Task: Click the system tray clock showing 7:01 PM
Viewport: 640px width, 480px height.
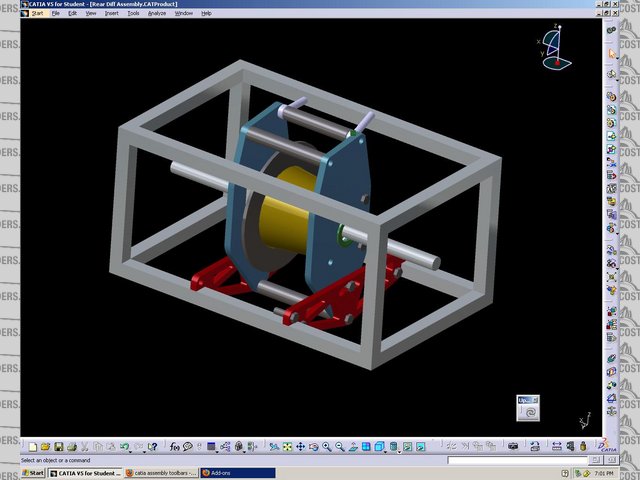Action: [x=604, y=473]
